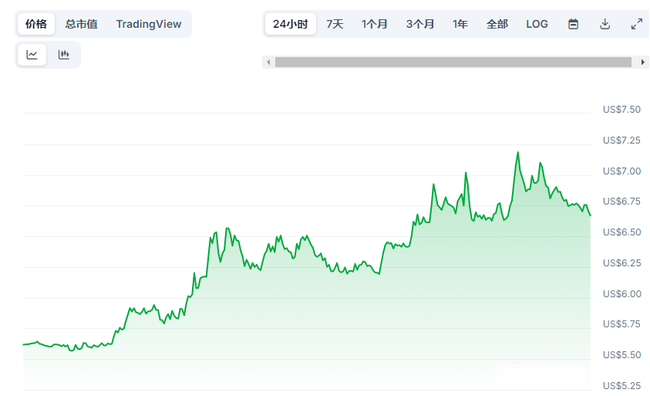Select the 1个月 time range
Image resolution: width=650 pixels, height=396 pixels.
[x=374, y=24]
